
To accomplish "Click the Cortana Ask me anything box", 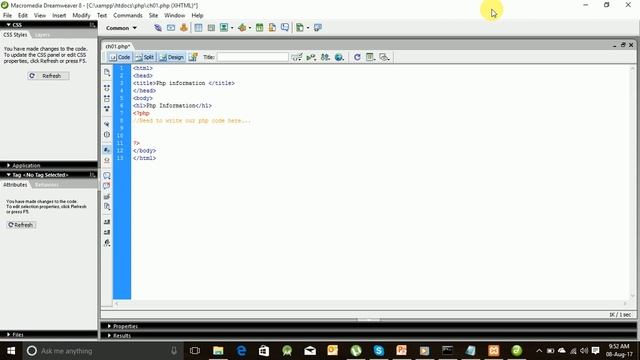I will (102, 351).
